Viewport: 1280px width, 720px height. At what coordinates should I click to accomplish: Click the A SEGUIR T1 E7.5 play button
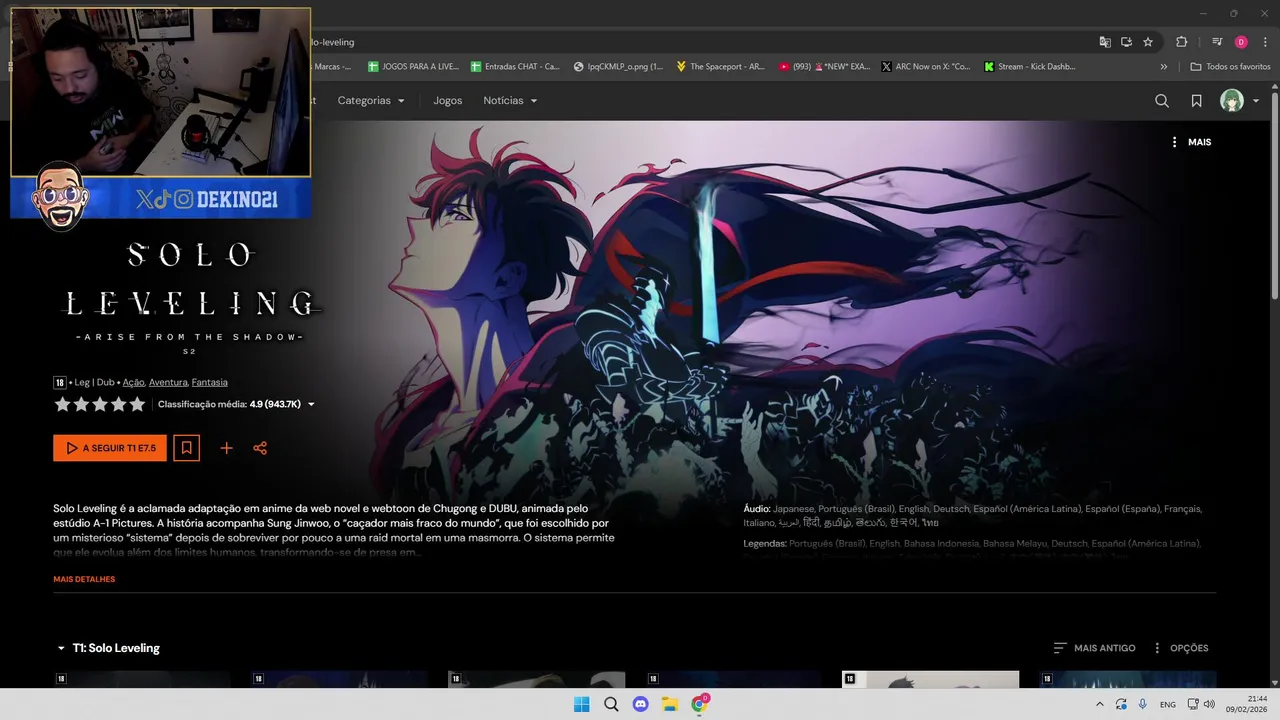[110, 448]
